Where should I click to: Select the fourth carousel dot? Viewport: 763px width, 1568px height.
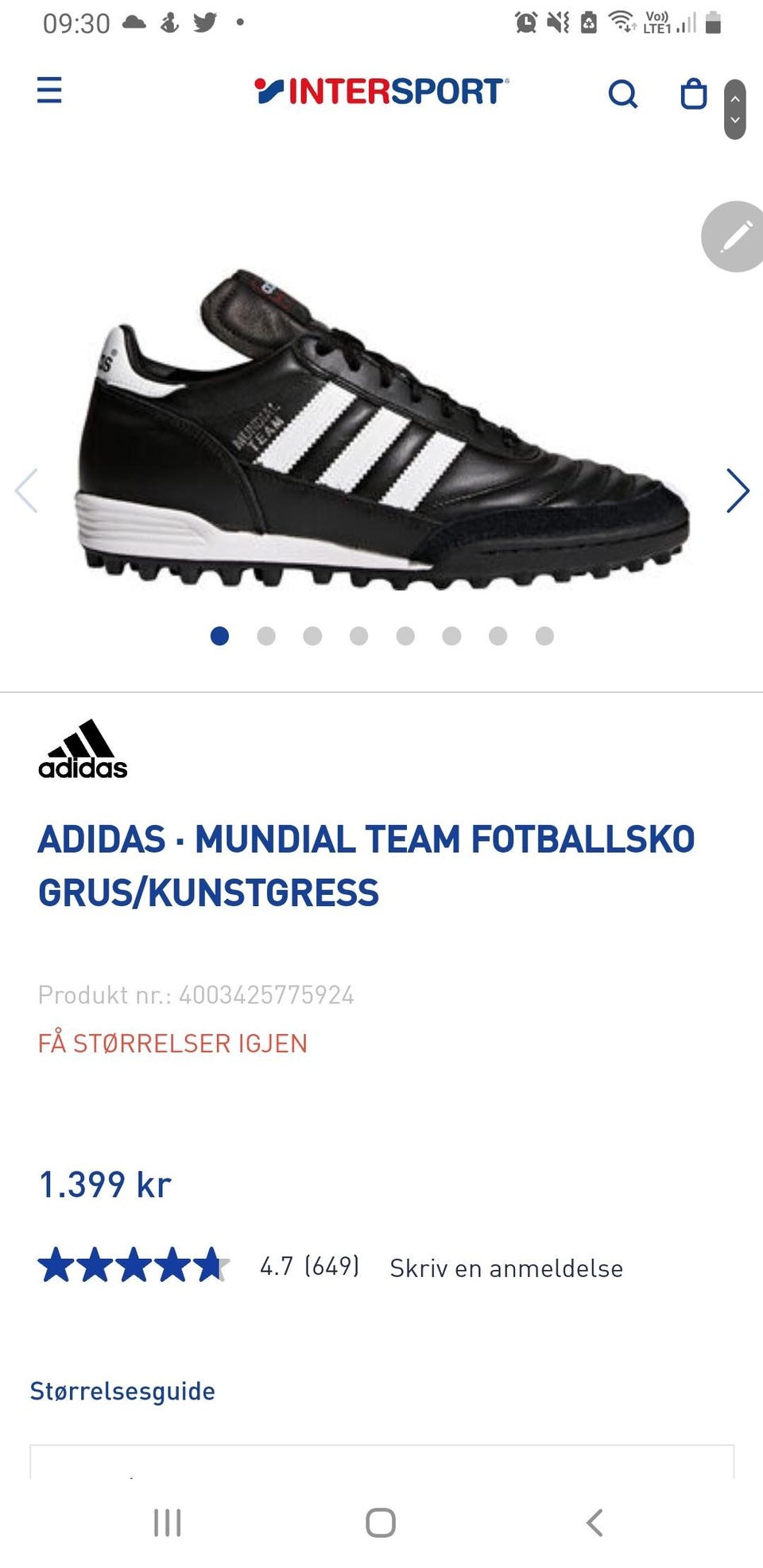coord(359,636)
